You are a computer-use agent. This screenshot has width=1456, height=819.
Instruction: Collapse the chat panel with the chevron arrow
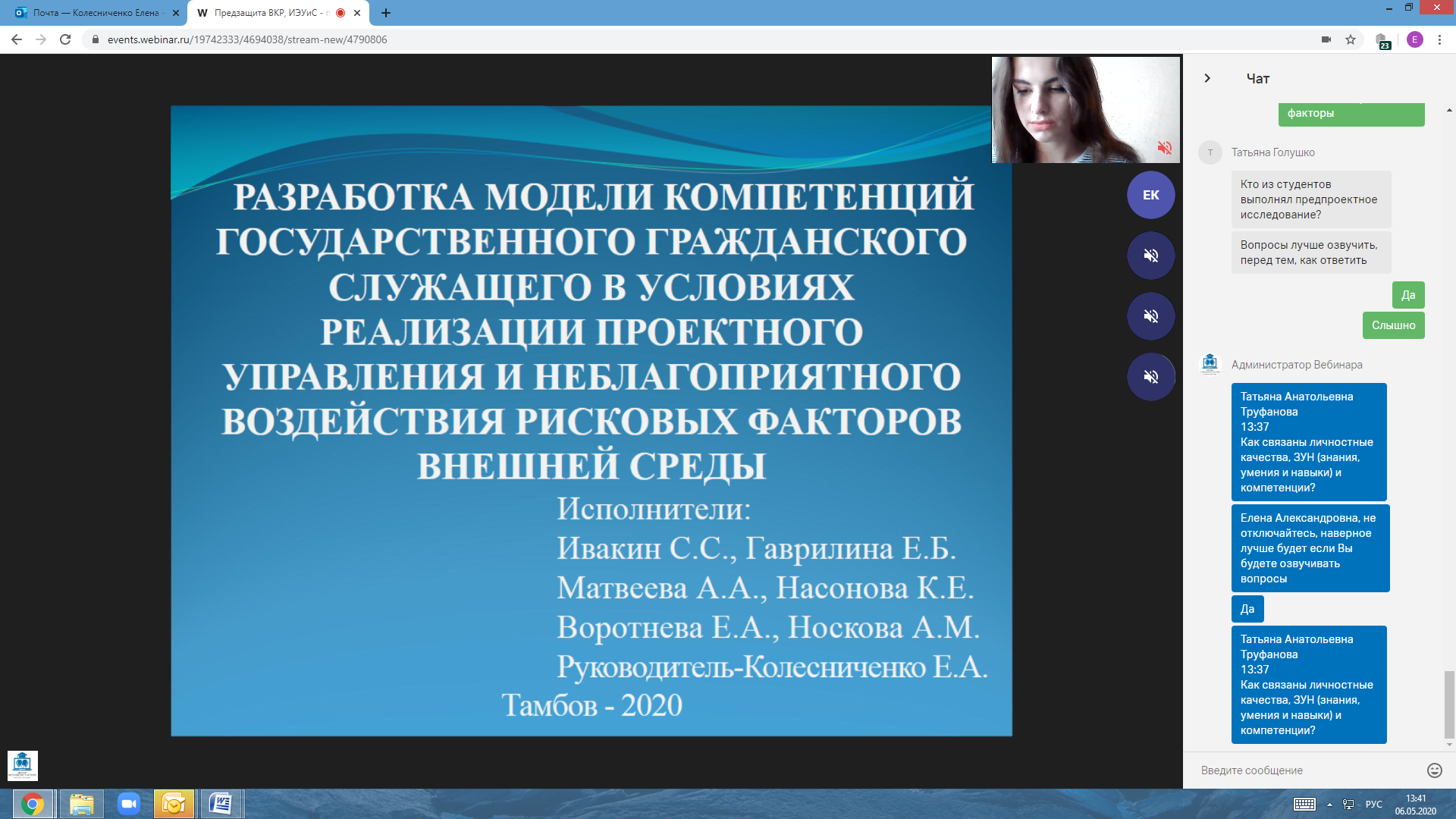1207,78
